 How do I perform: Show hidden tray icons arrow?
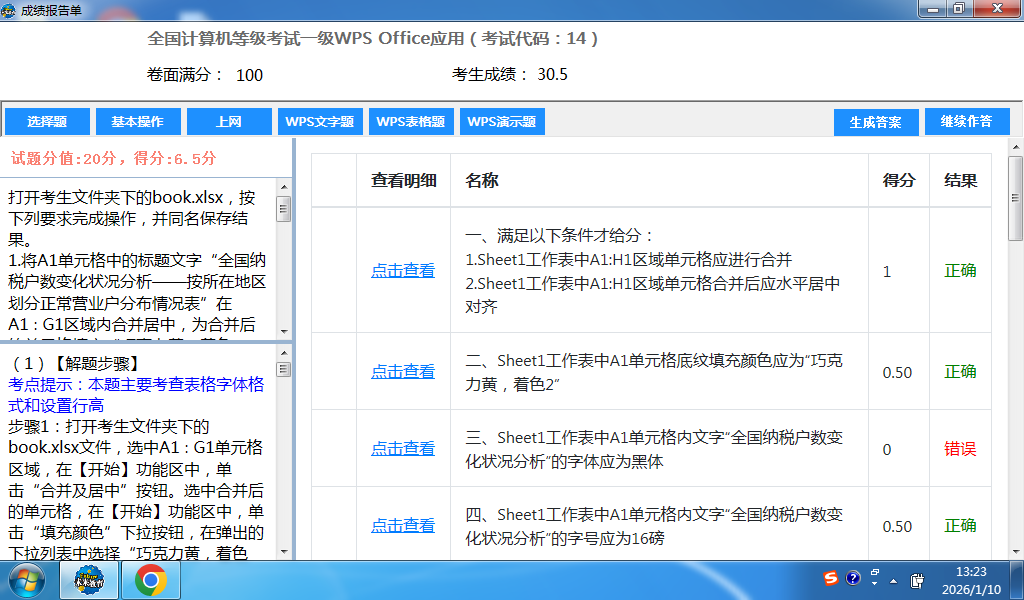click(x=893, y=581)
